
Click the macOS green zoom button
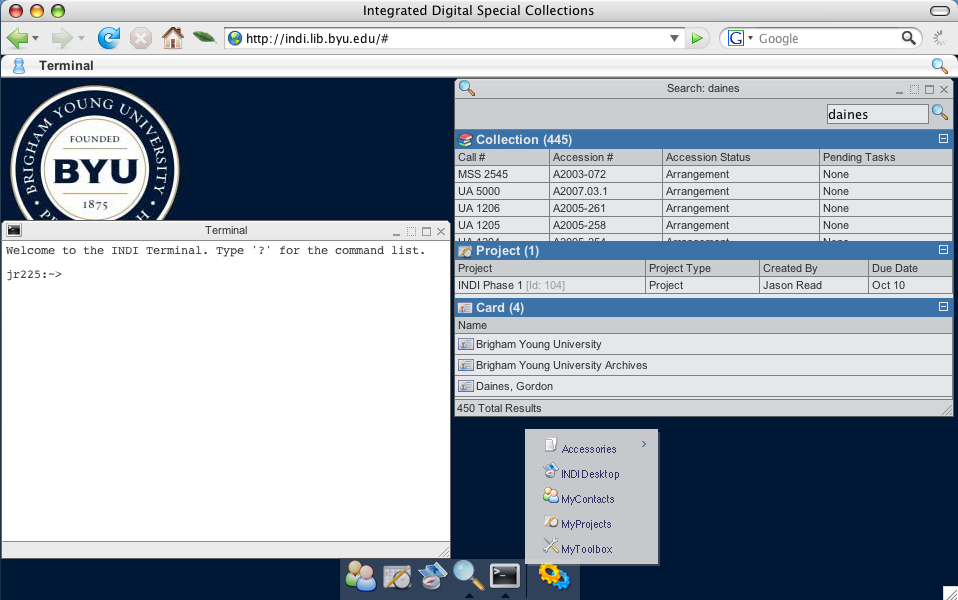point(57,10)
